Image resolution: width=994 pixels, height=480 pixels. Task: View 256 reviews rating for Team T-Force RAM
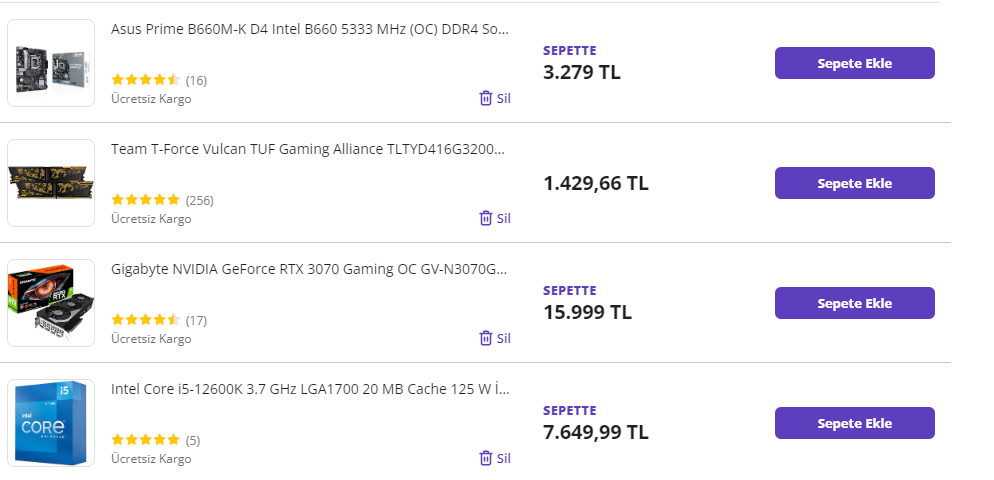(x=146, y=200)
